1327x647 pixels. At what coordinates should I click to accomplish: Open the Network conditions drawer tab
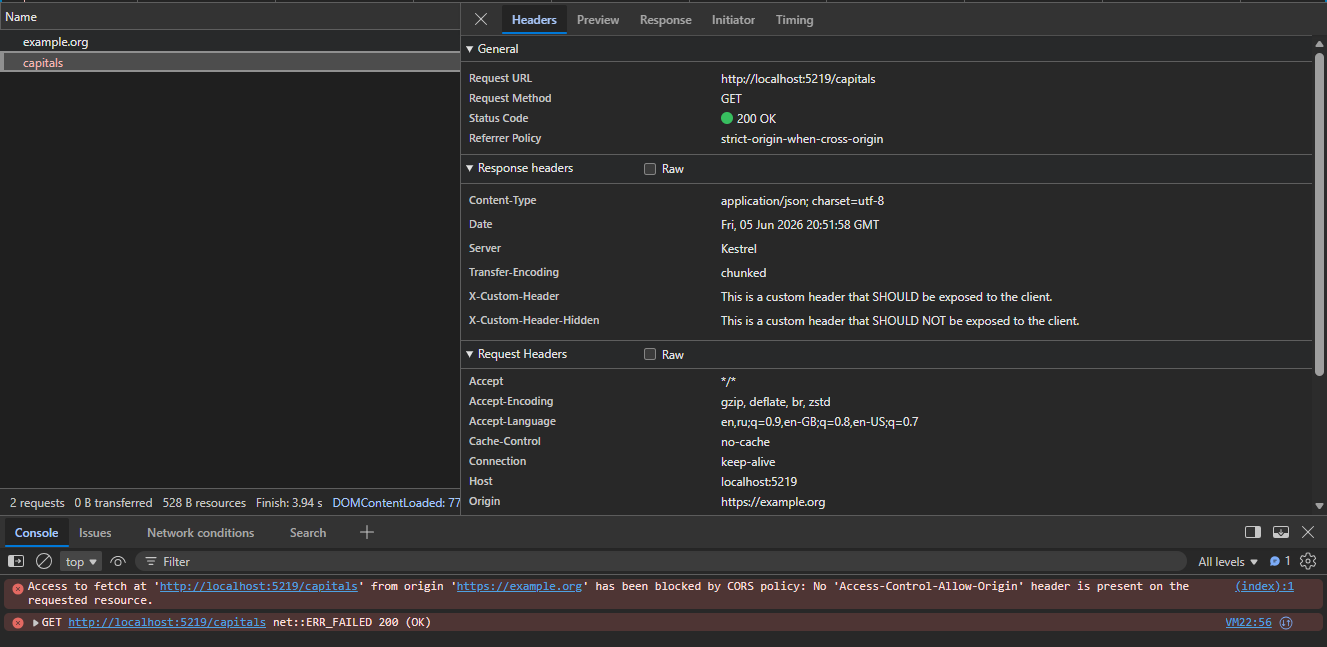pyautogui.click(x=200, y=532)
